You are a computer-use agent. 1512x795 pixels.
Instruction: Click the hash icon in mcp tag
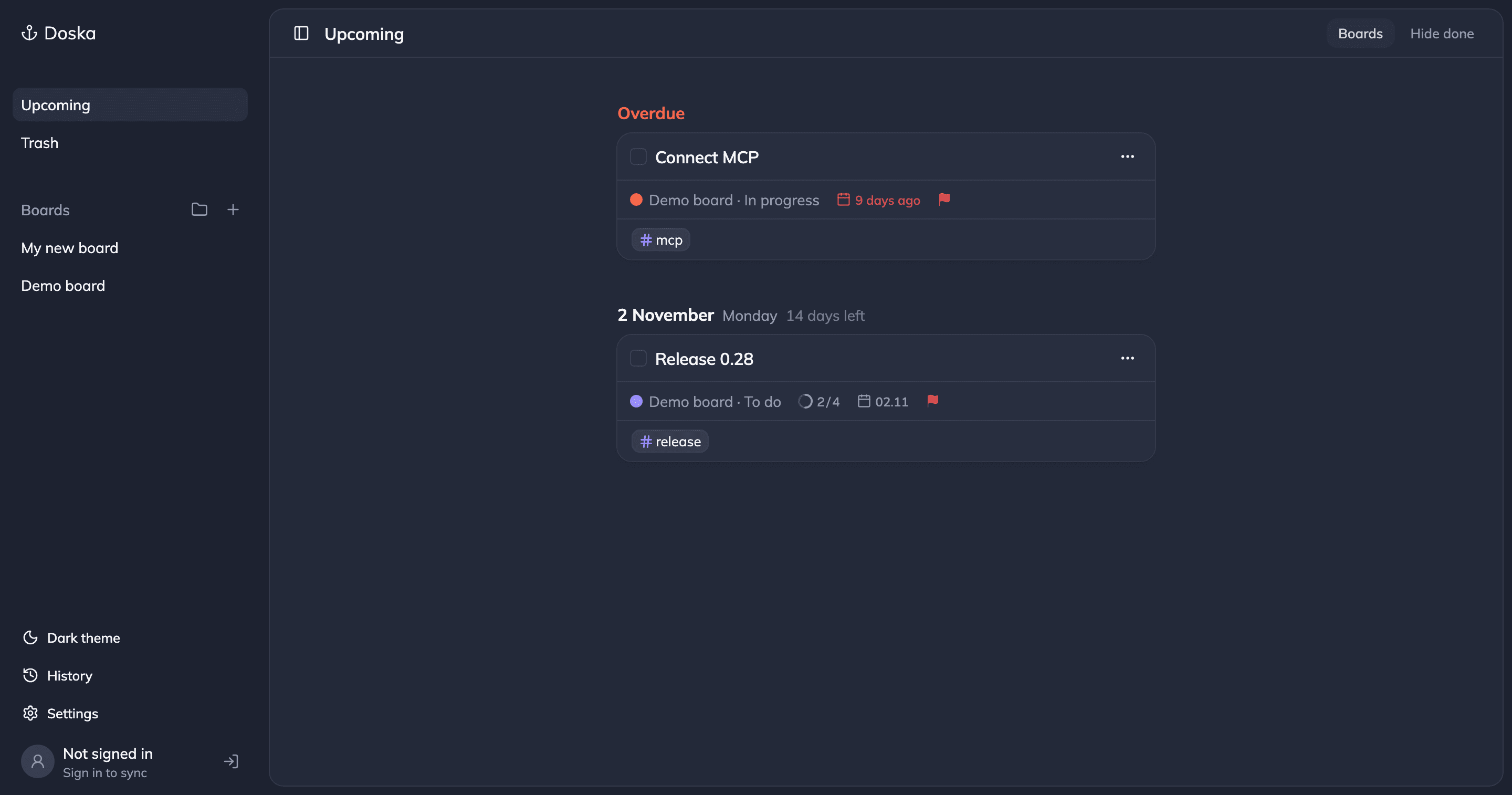click(646, 239)
